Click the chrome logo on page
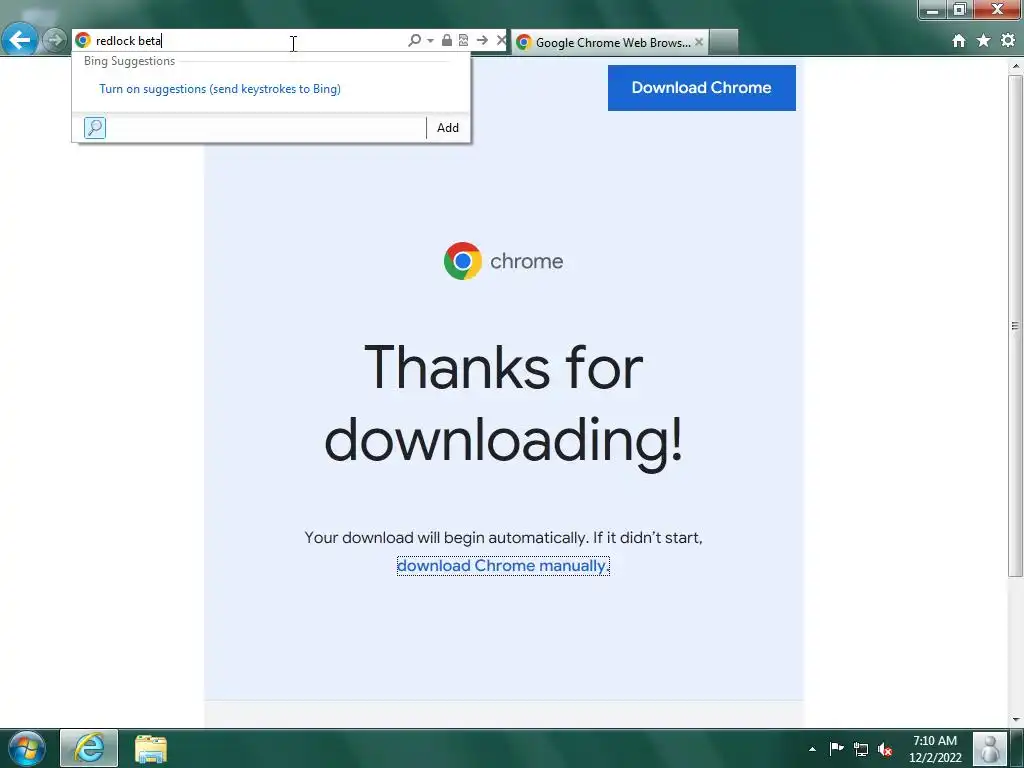Viewport: 1024px width, 768px height. point(503,261)
